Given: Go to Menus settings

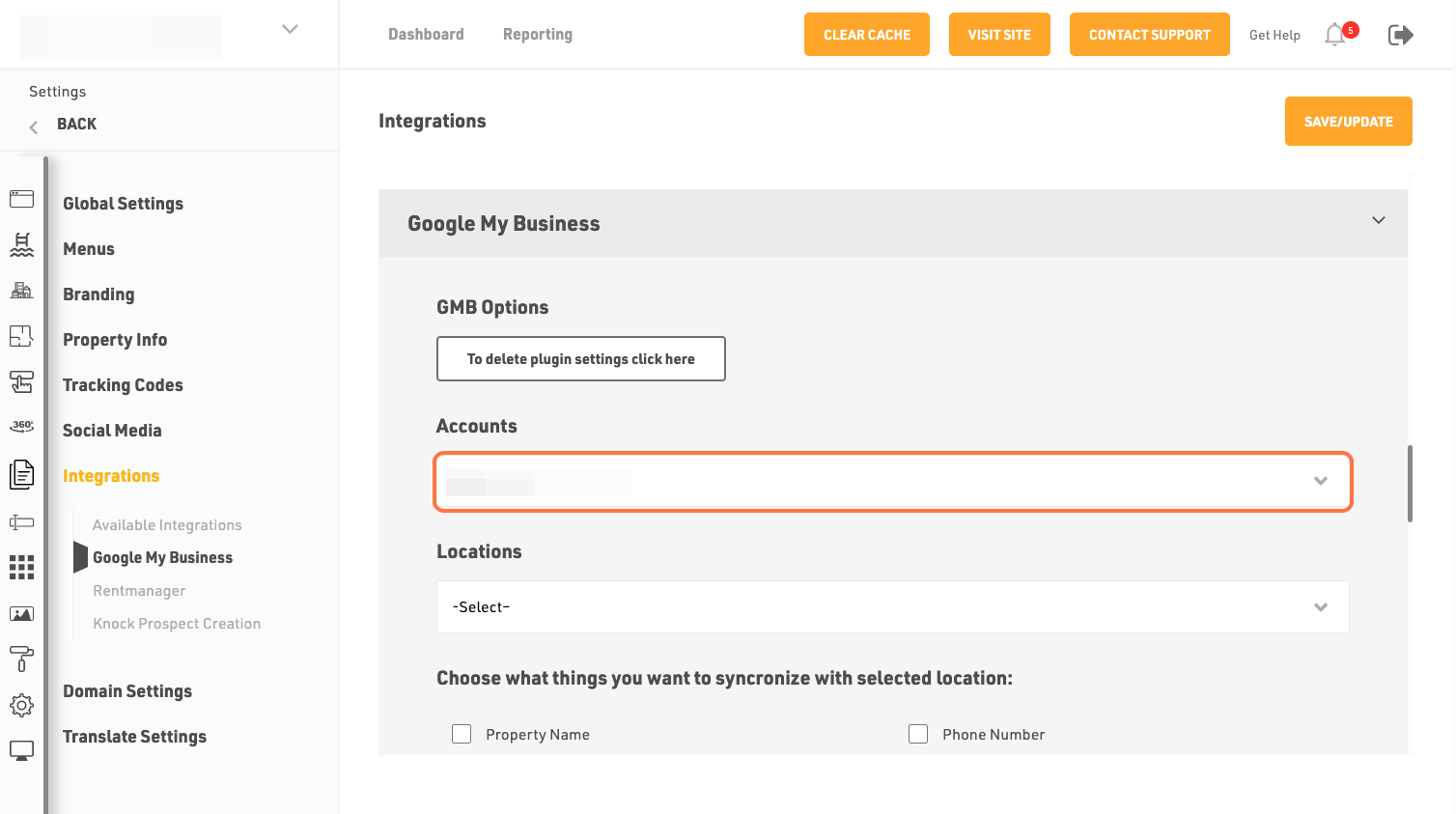Looking at the screenshot, I should click(89, 249).
